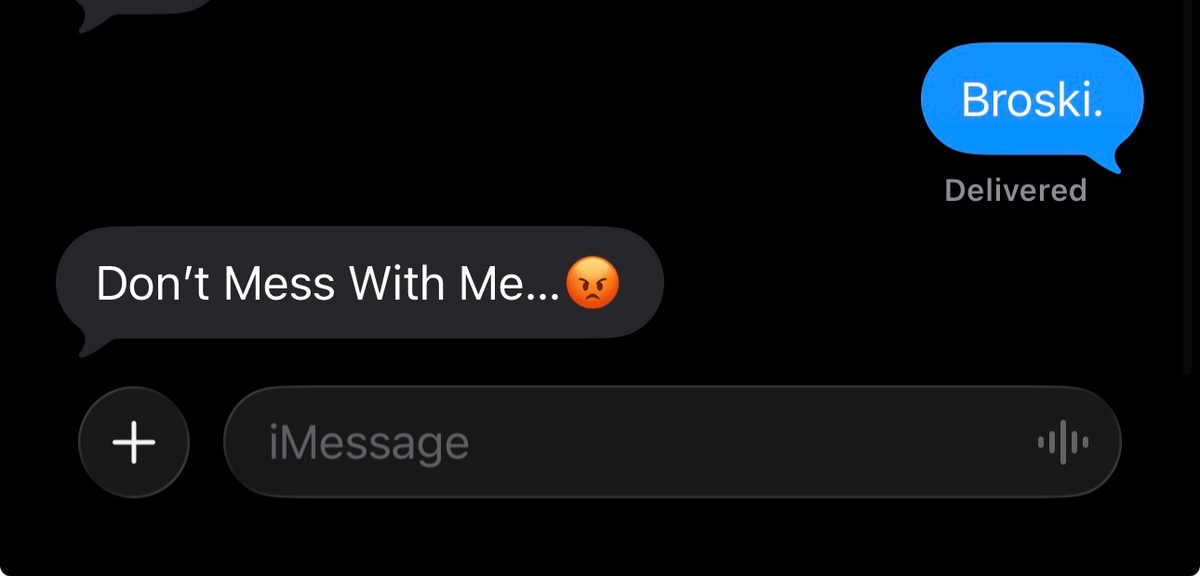Screen dimensions: 1200x576
Task: Select the blue Broski. message bubble
Action: (x=1032, y=100)
